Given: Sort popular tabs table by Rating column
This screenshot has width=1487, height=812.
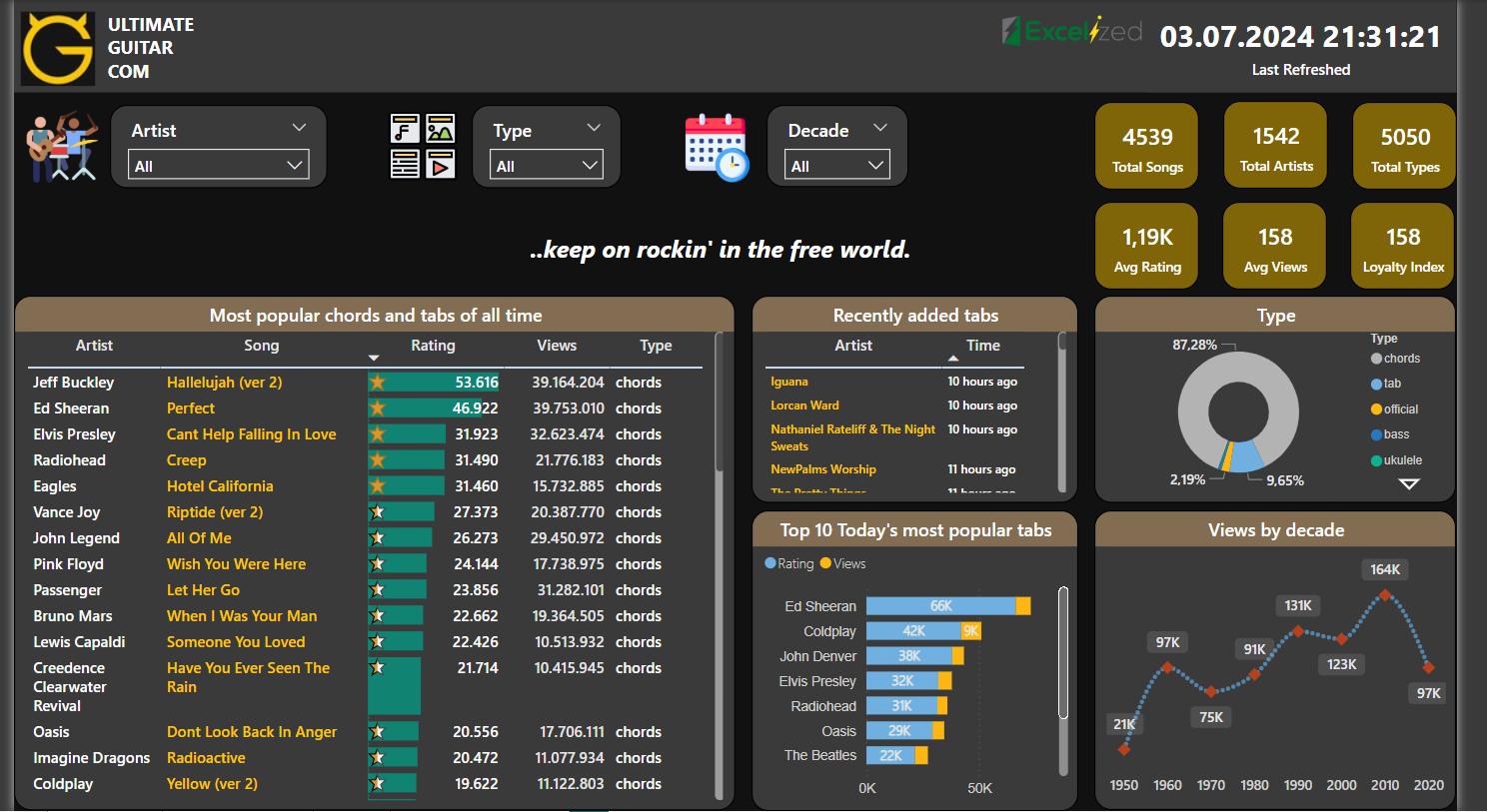Looking at the screenshot, I should (433, 346).
